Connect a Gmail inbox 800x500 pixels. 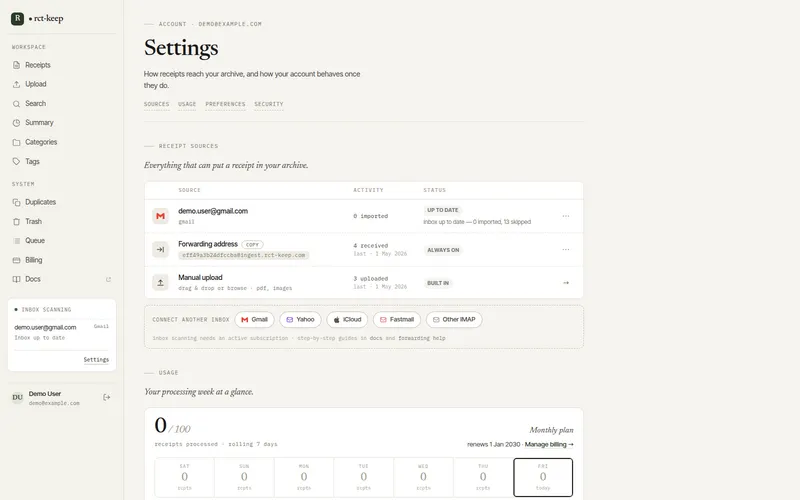pos(254,319)
